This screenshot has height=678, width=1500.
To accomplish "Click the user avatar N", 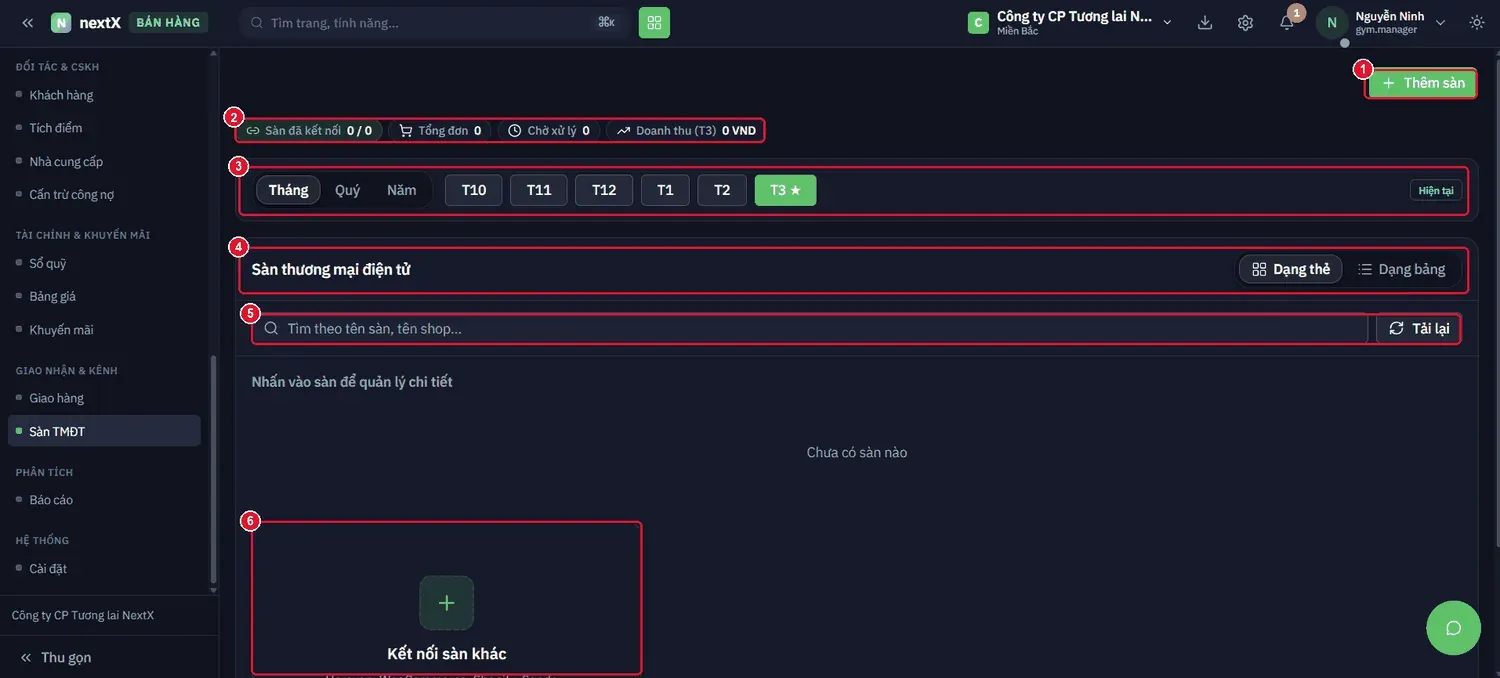I will (1332, 22).
